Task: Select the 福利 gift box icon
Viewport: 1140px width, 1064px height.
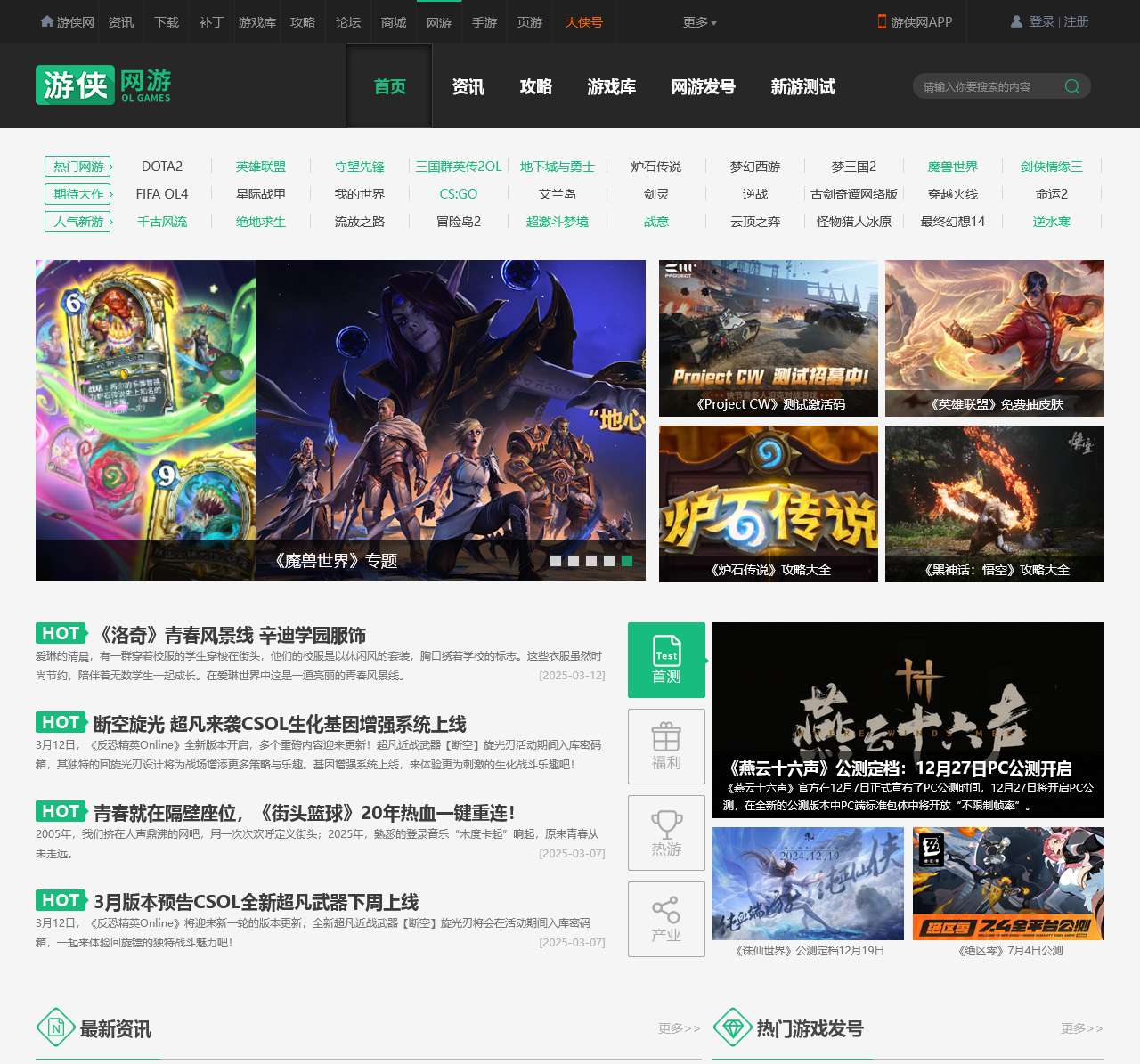Action: click(x=666, y=746)
